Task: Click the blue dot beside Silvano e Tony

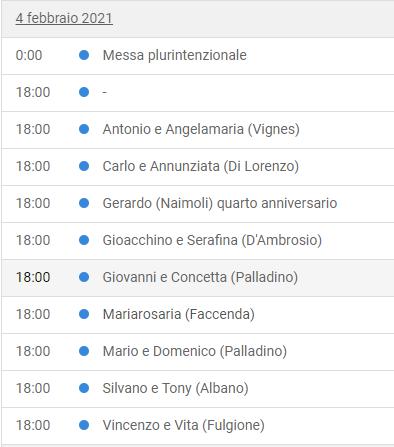Action: tap(84, 388)
